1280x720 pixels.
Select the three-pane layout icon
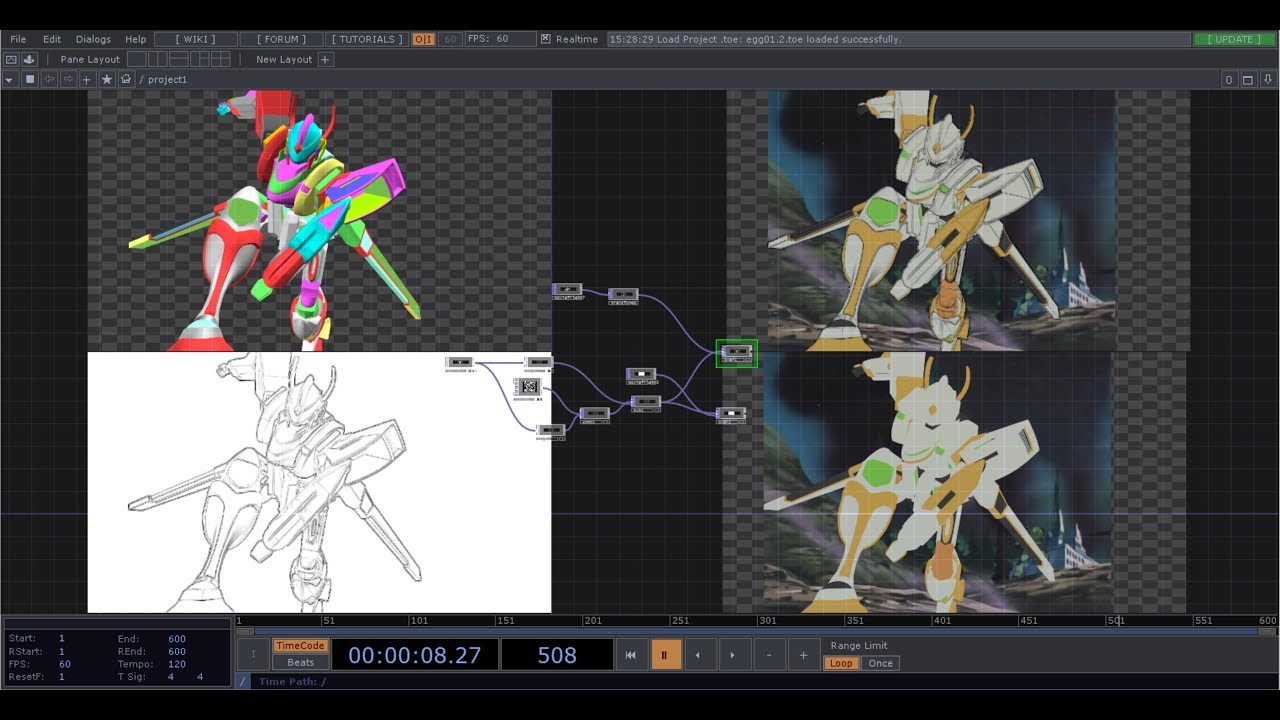[200, 59]
